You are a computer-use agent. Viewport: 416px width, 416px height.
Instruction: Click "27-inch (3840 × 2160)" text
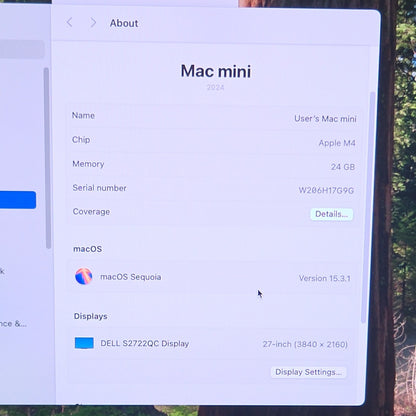click(x=305, y=344)
